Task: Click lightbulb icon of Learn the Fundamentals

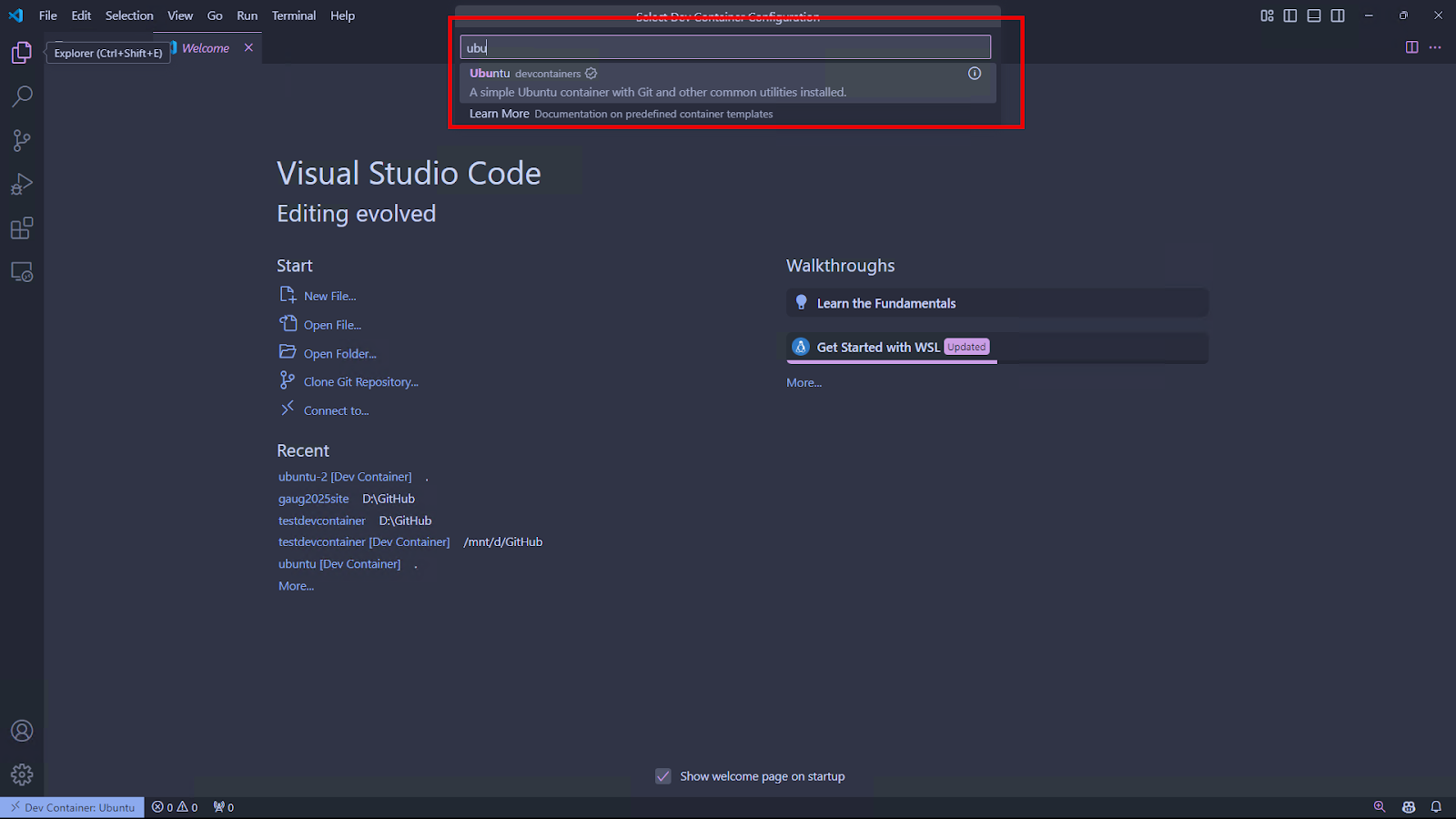Action: click(x=801, y=302)
